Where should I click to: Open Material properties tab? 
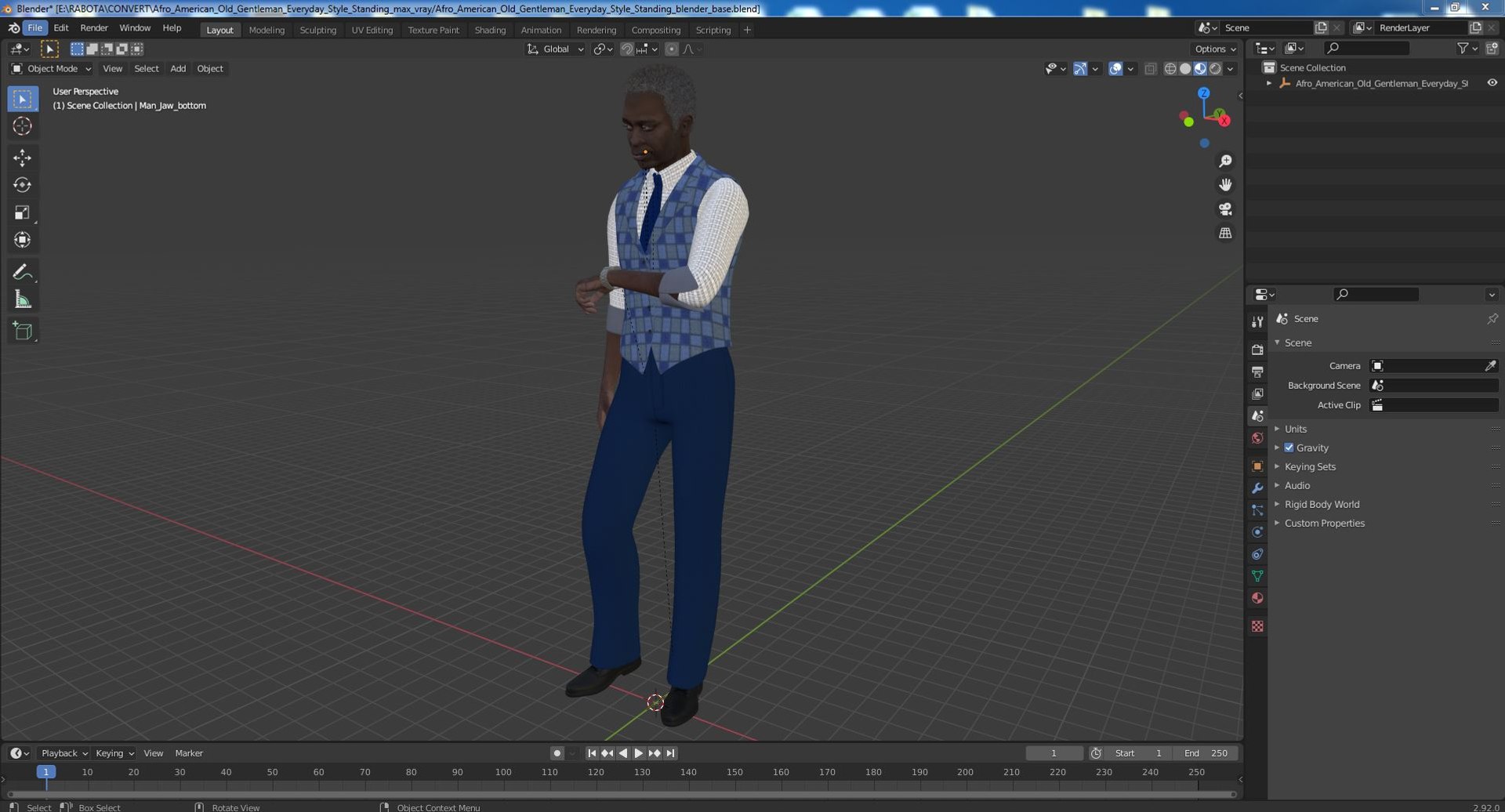1257,598
